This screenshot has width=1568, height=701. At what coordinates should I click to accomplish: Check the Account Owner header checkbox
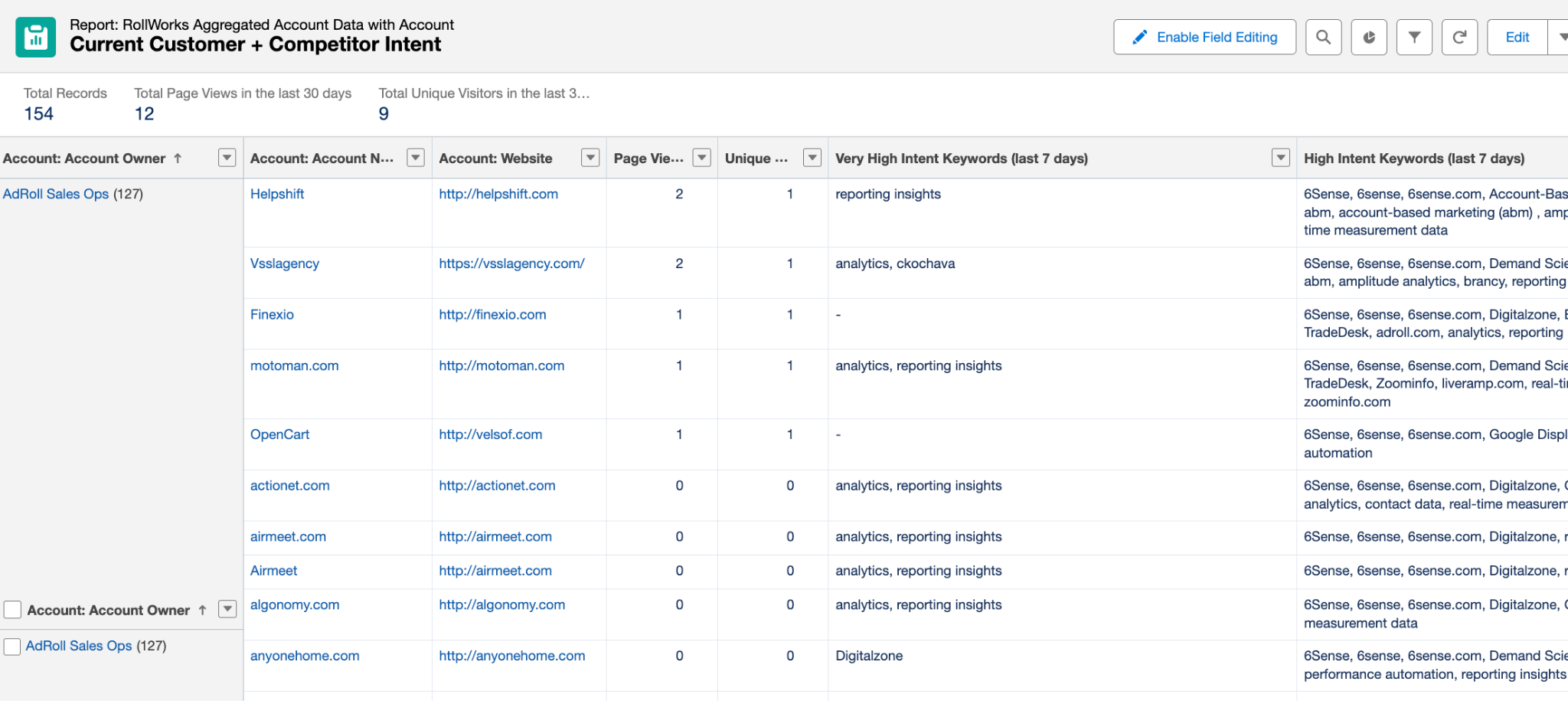tap(12, 610)
